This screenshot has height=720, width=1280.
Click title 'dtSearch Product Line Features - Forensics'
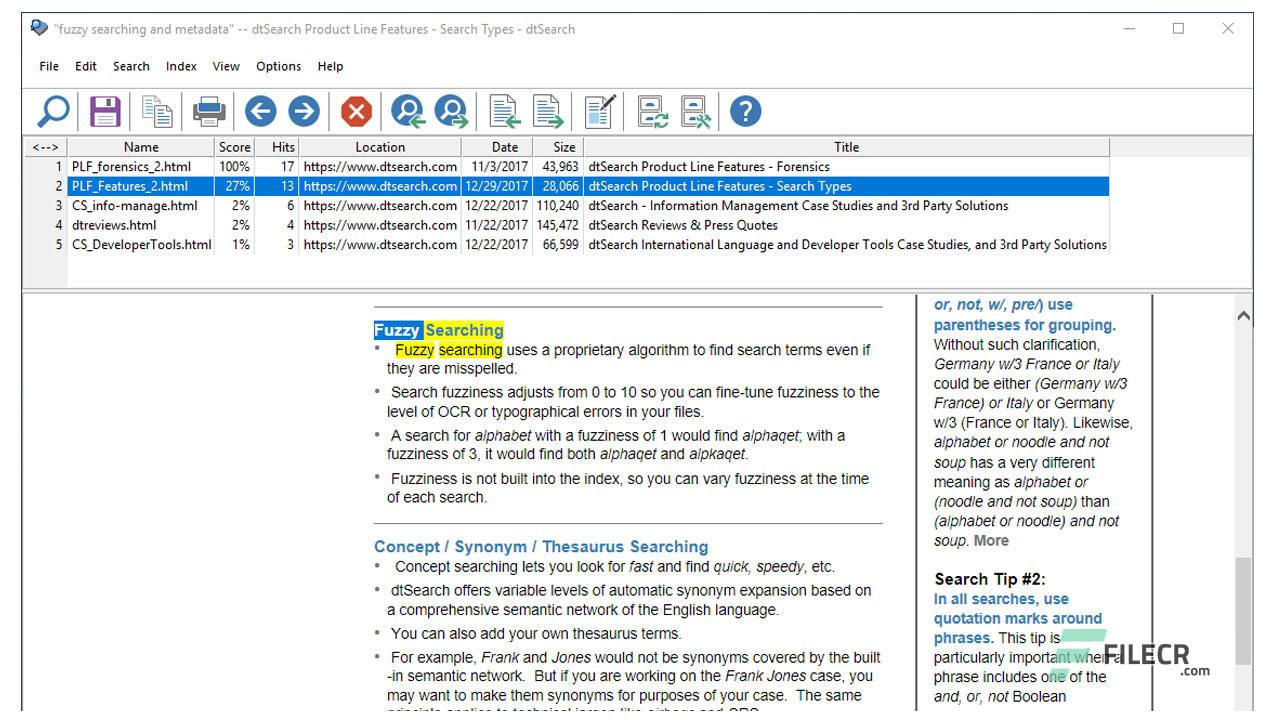(709, 167)
